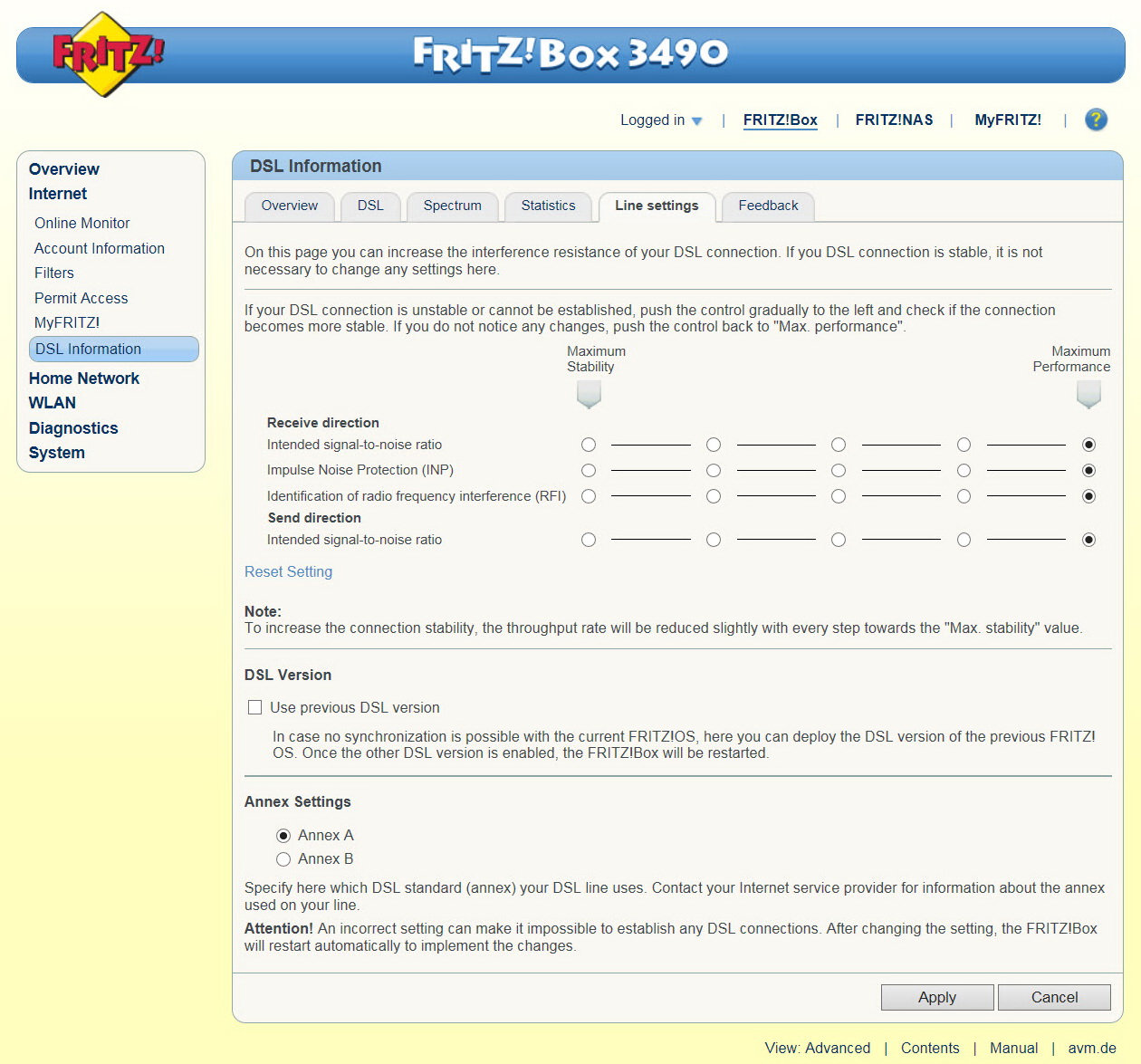The width and height of the screenshot is (1141, 1064).
Task: Expand the Home Network sidebar section
Action: click(84, 379)
